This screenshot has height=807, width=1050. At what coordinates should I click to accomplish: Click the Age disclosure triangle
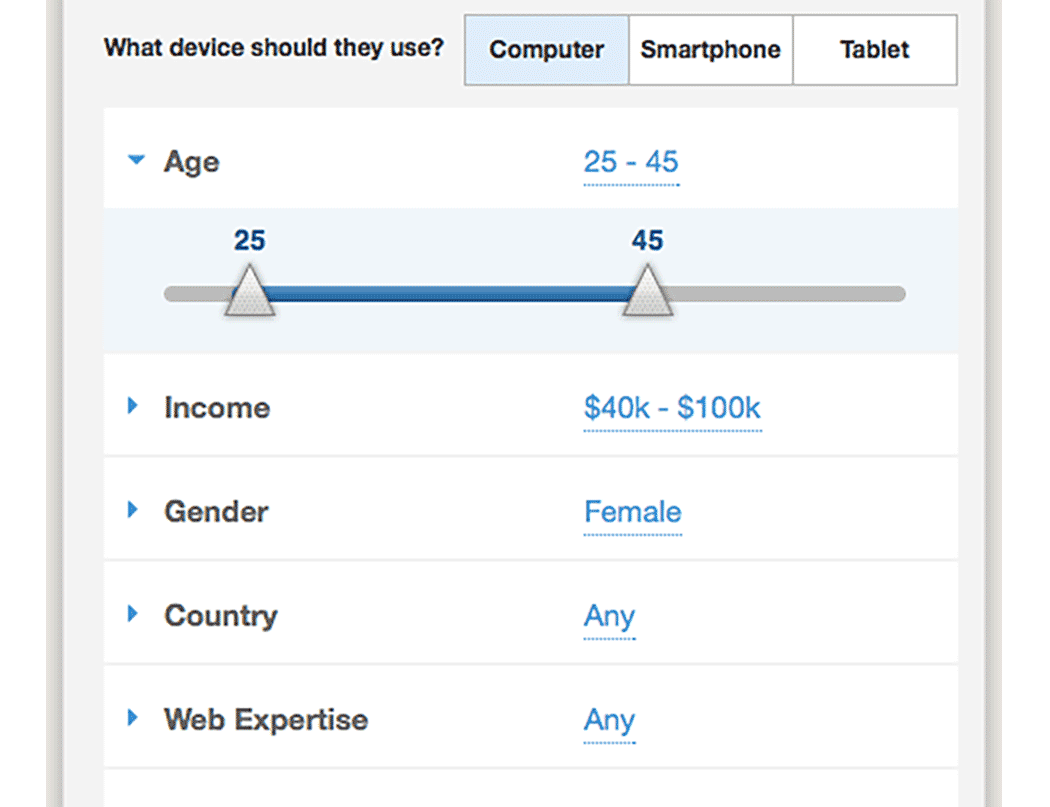pos(134,160)
